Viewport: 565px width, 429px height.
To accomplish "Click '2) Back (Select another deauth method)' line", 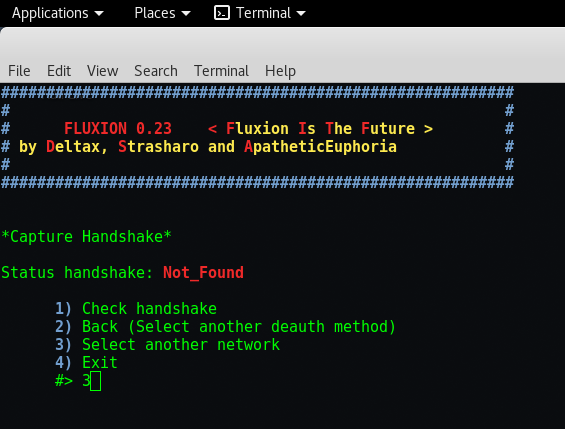I will point(226,327).
